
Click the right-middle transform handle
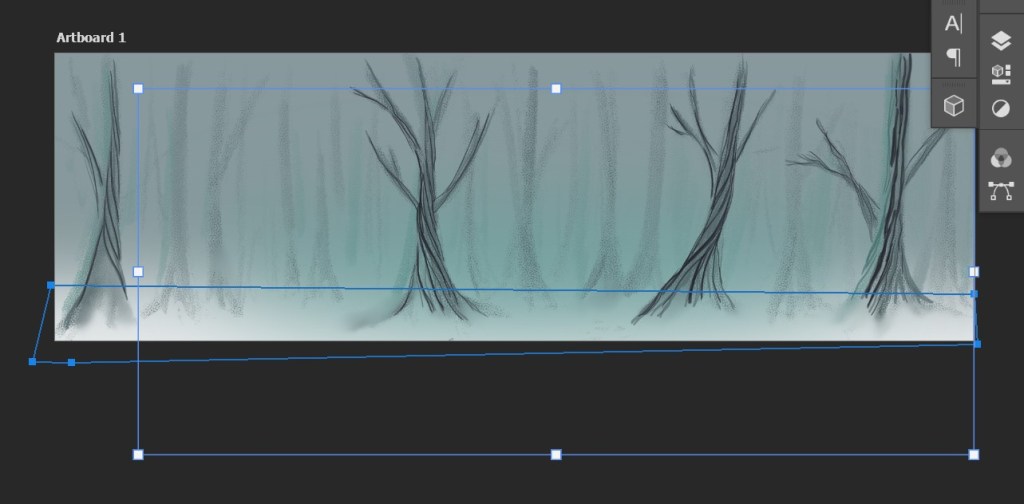[974, 272]
